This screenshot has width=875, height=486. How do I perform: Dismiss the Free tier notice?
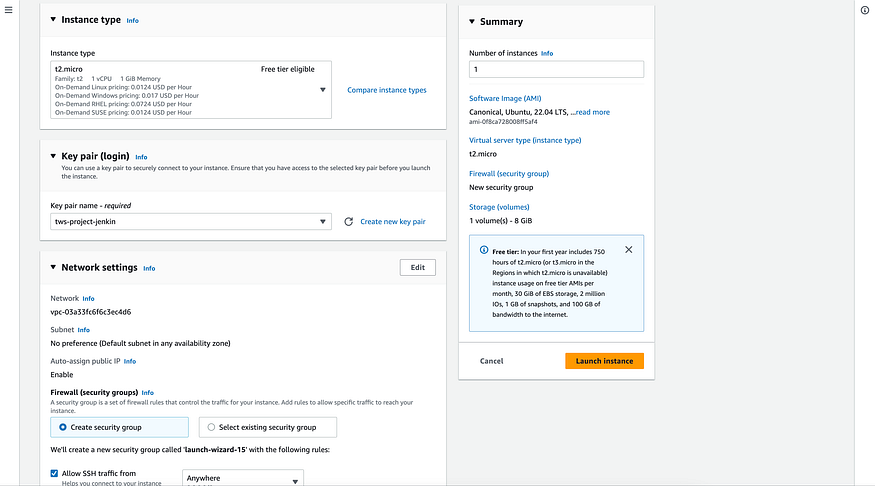click(x=628, y=250)
